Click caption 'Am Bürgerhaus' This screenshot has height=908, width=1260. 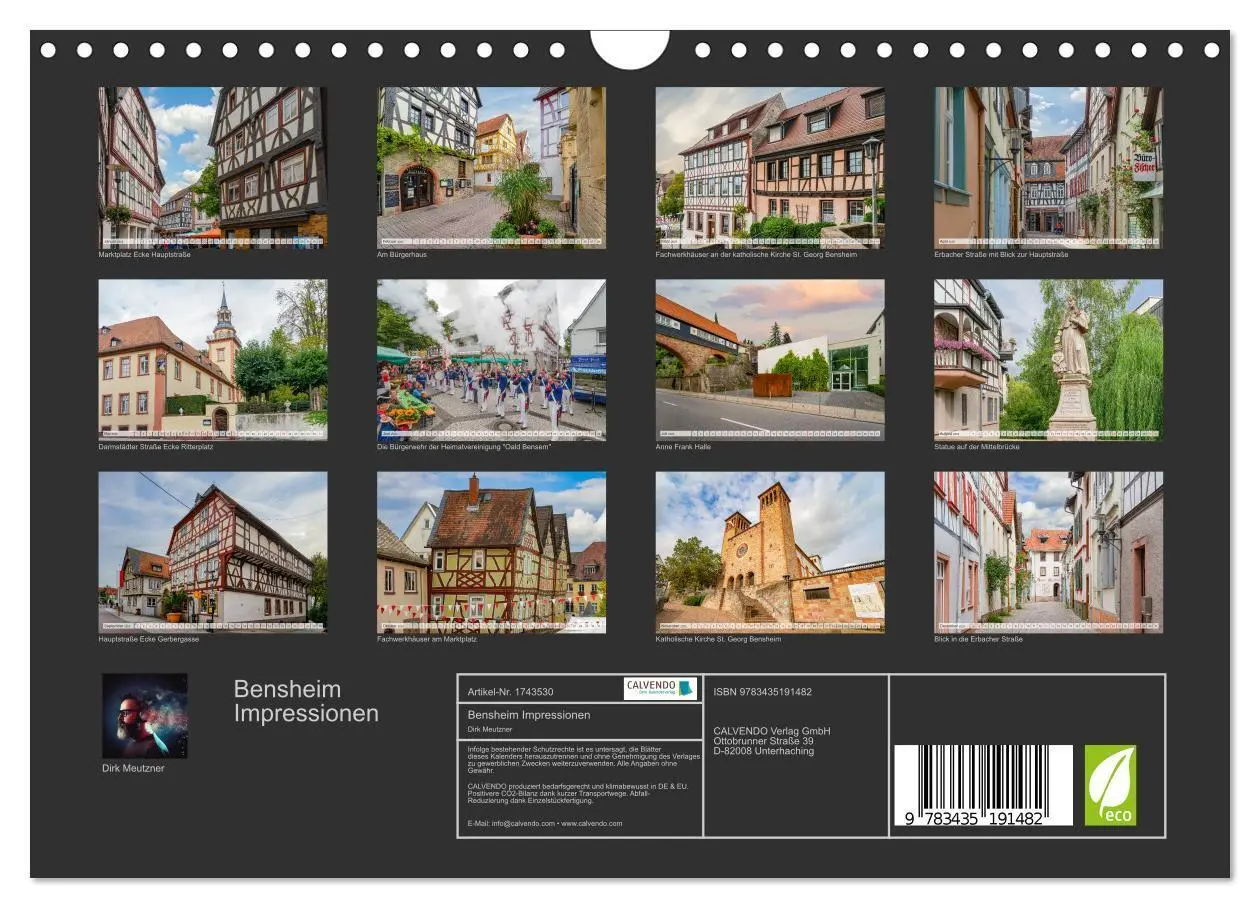pos(400,255)
